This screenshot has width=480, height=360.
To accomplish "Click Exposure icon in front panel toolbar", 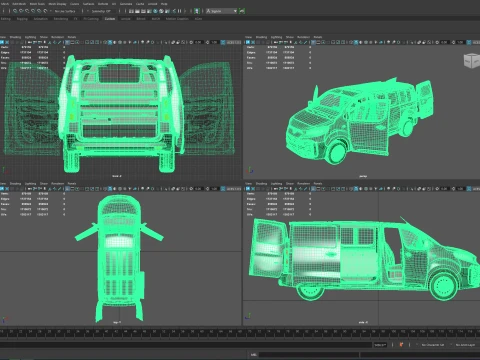I will (191, 42).
